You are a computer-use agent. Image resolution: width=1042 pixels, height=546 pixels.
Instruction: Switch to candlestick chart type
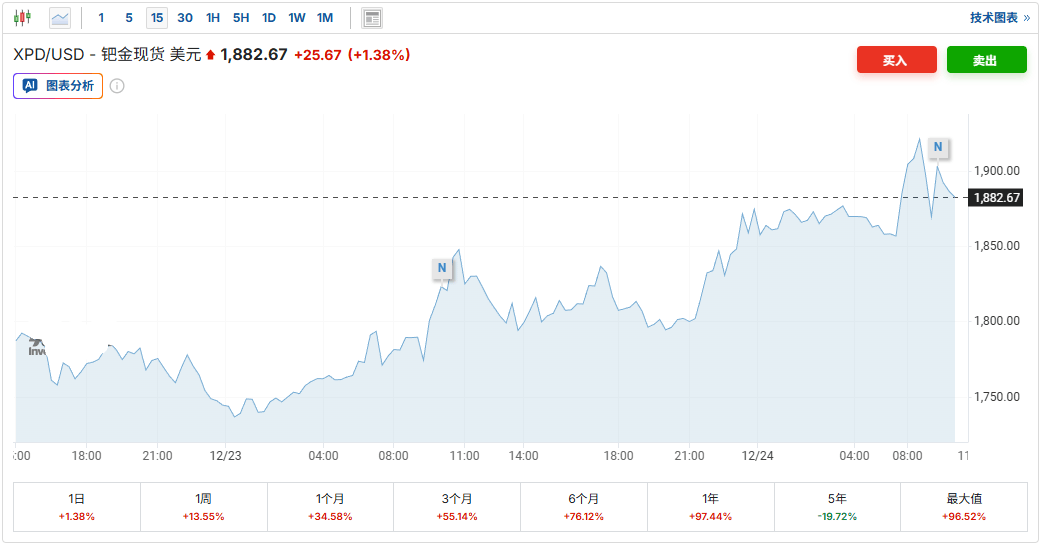point(23,18)
